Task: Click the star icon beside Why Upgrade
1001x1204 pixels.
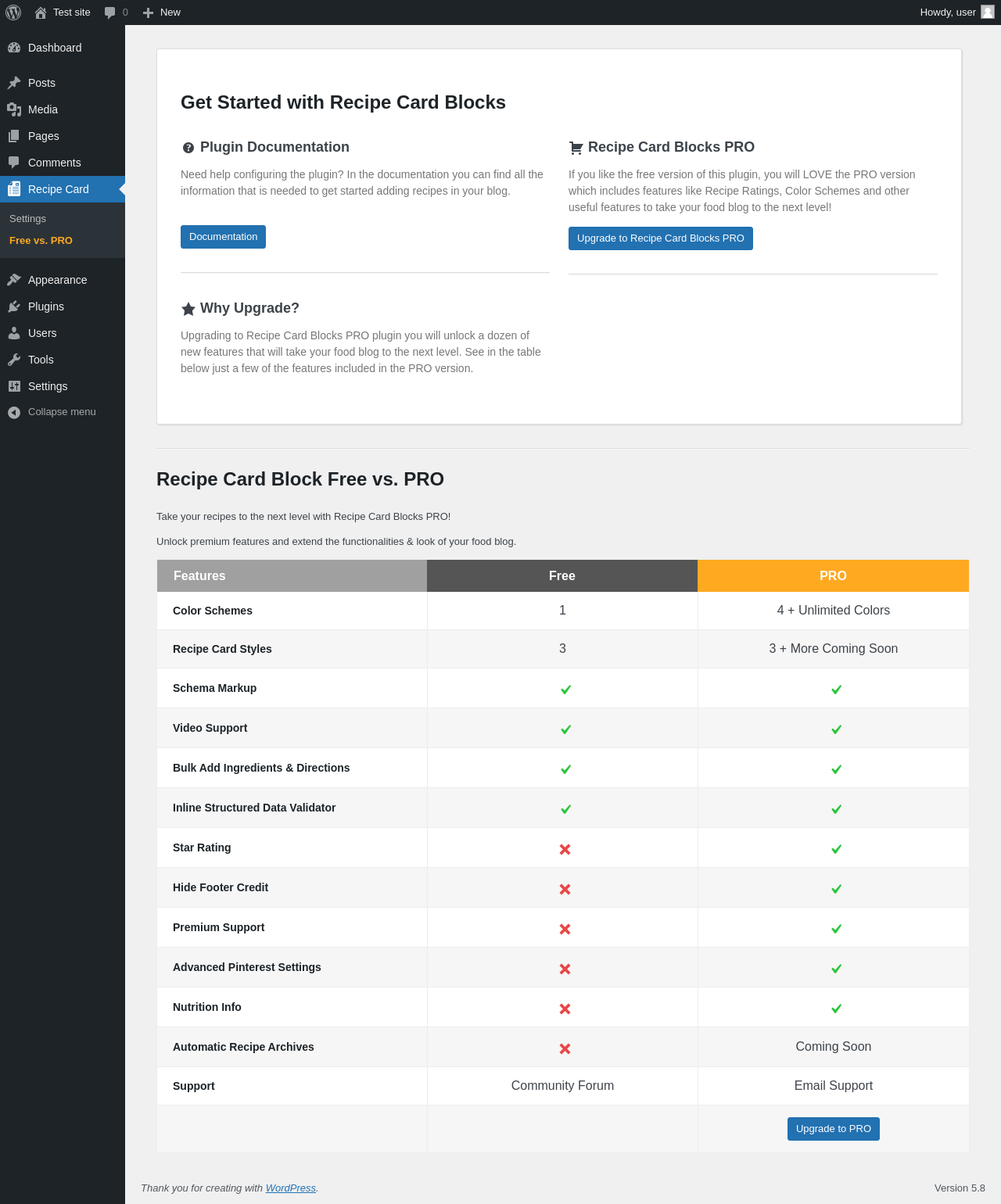Action: pos(188,309)
